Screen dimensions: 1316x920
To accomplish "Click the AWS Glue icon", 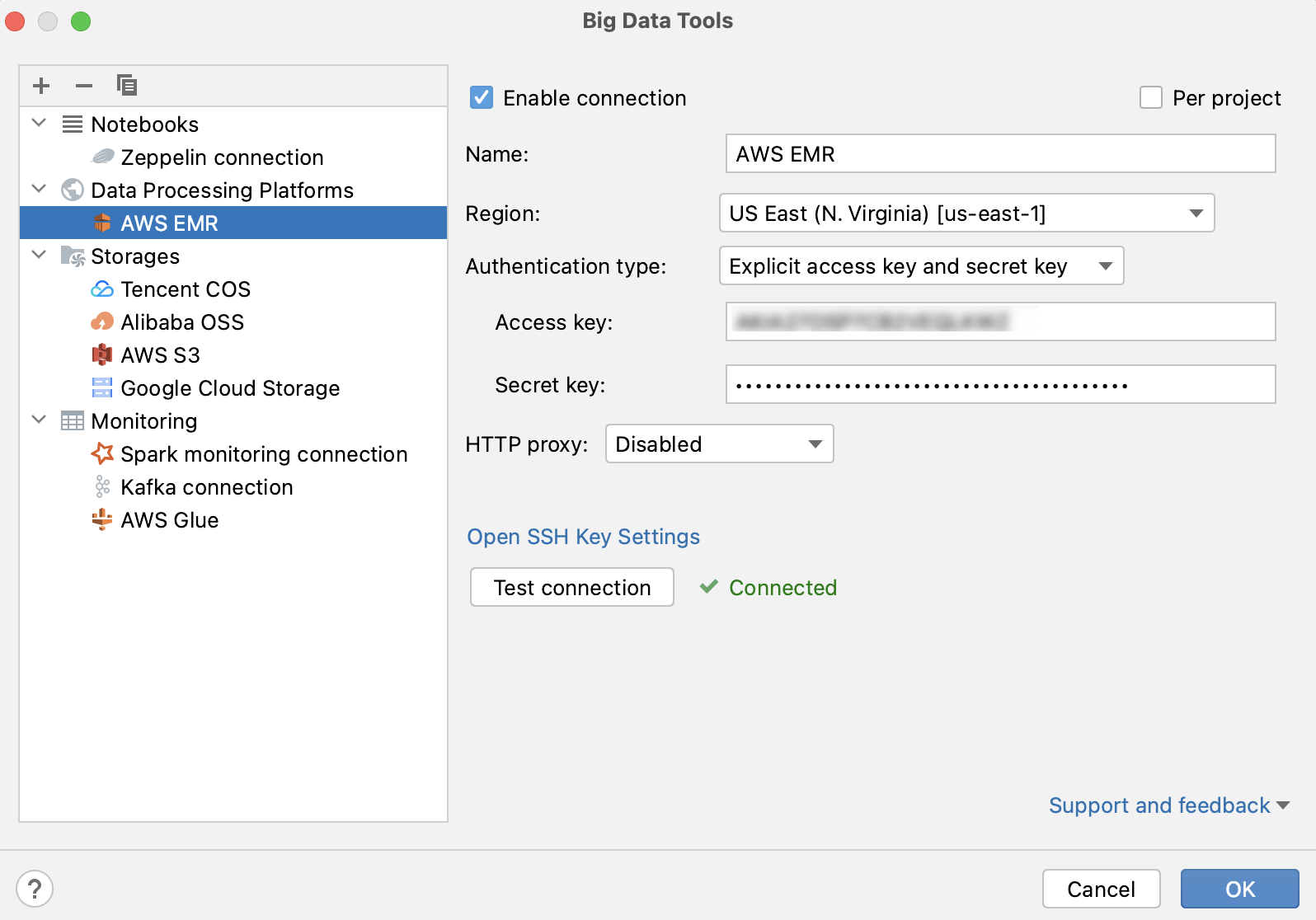I will click(102, 519).
